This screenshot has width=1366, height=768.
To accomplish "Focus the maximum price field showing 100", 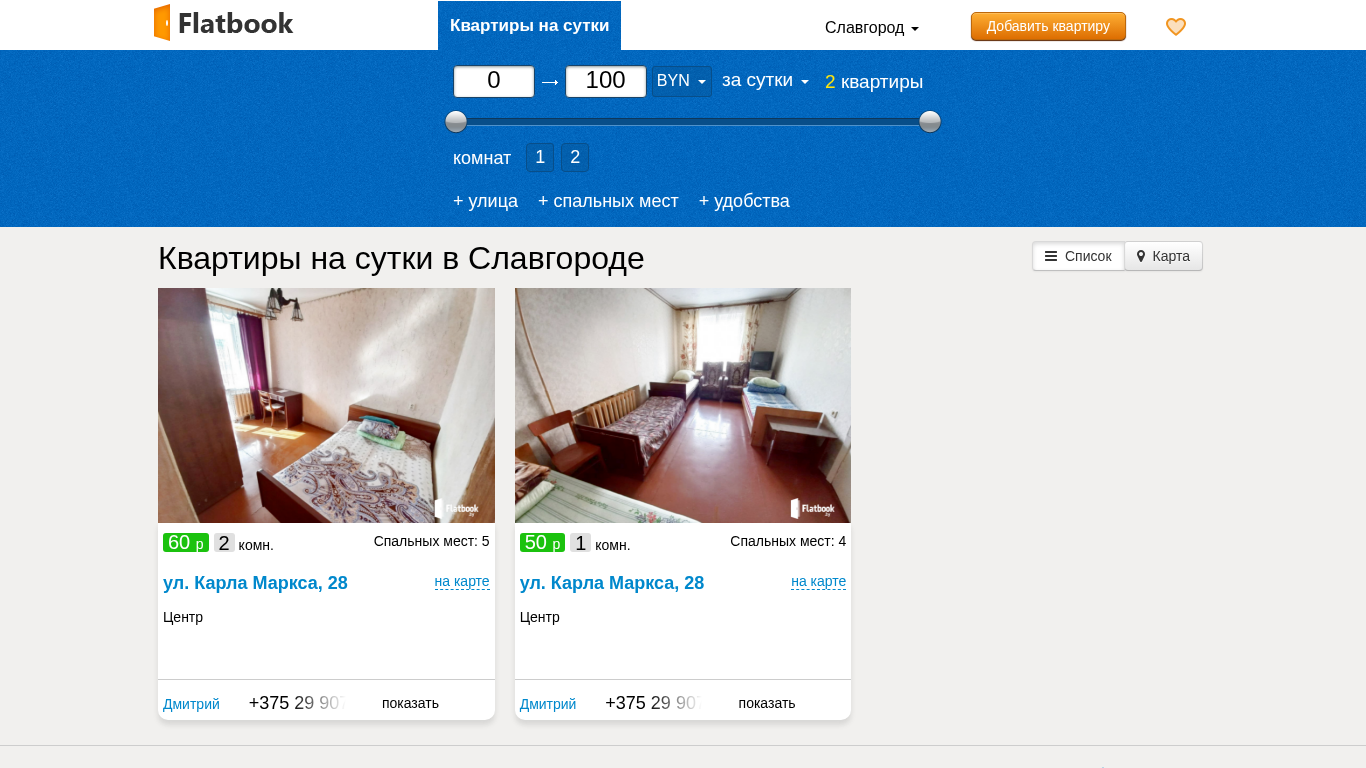I will tap(606, 81).
